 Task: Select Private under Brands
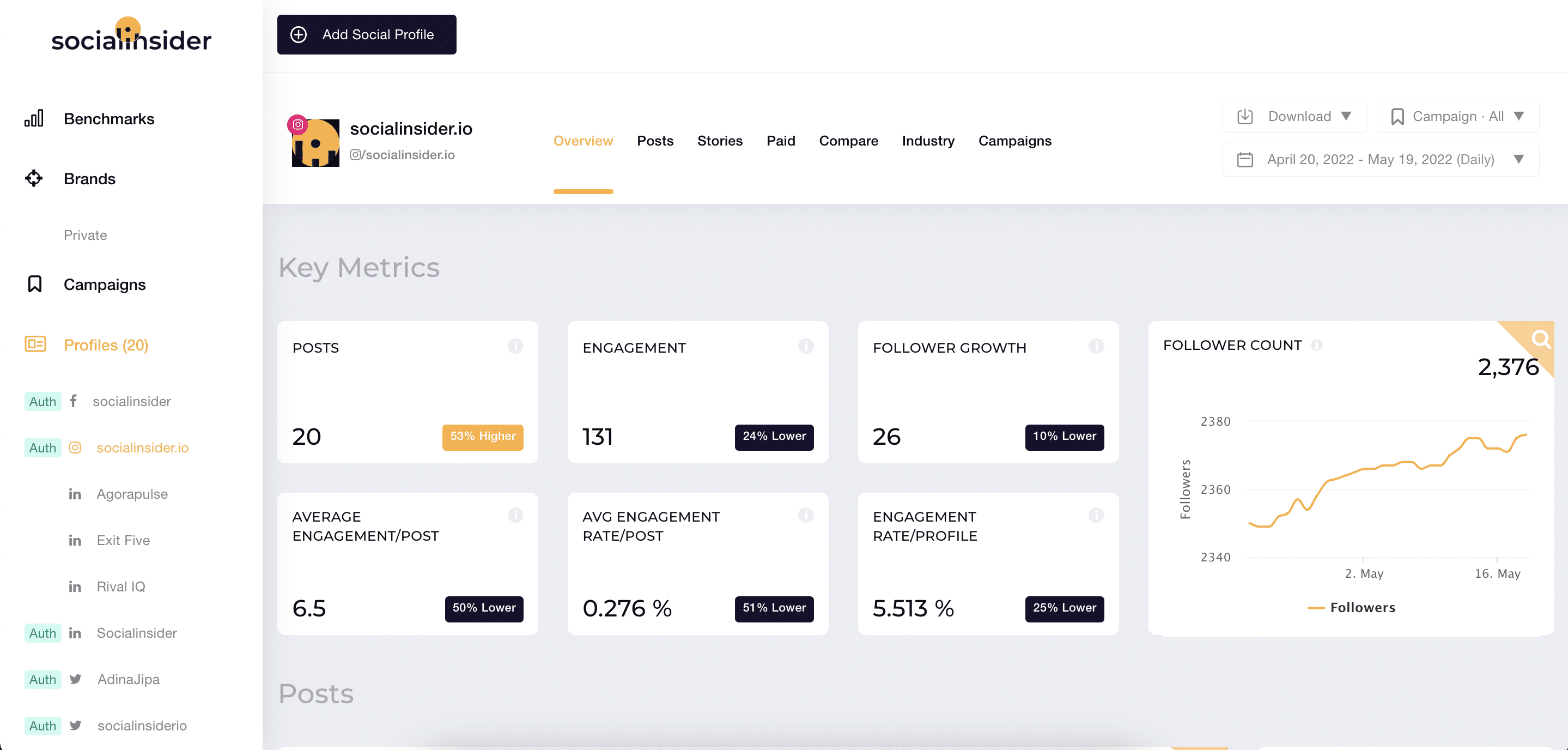click(x=85, y=235)
